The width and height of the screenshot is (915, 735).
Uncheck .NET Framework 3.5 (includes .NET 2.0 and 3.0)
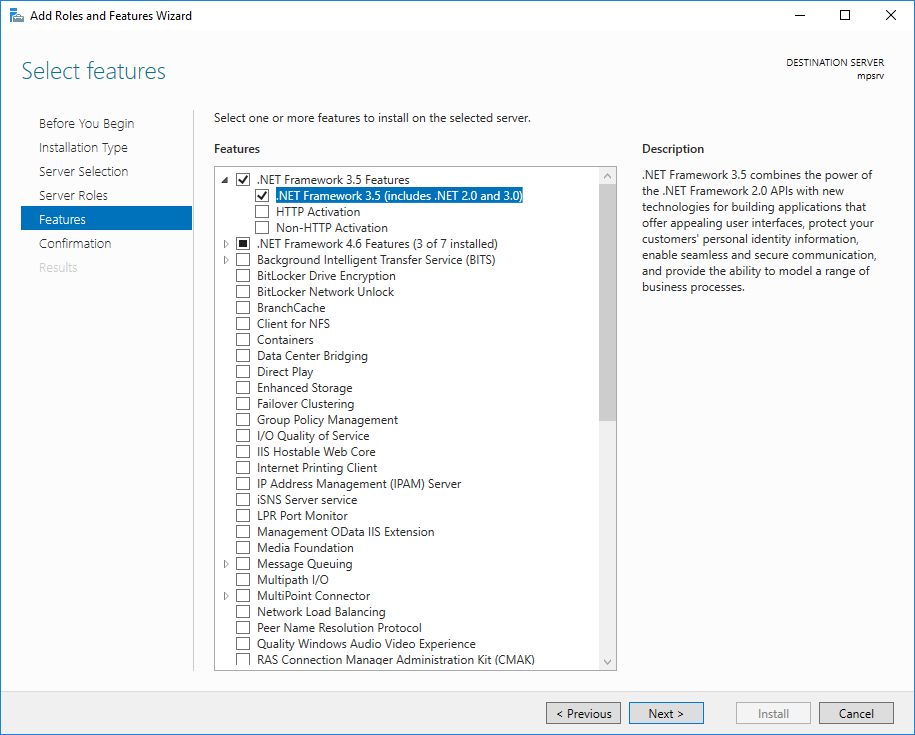point(262,195)
